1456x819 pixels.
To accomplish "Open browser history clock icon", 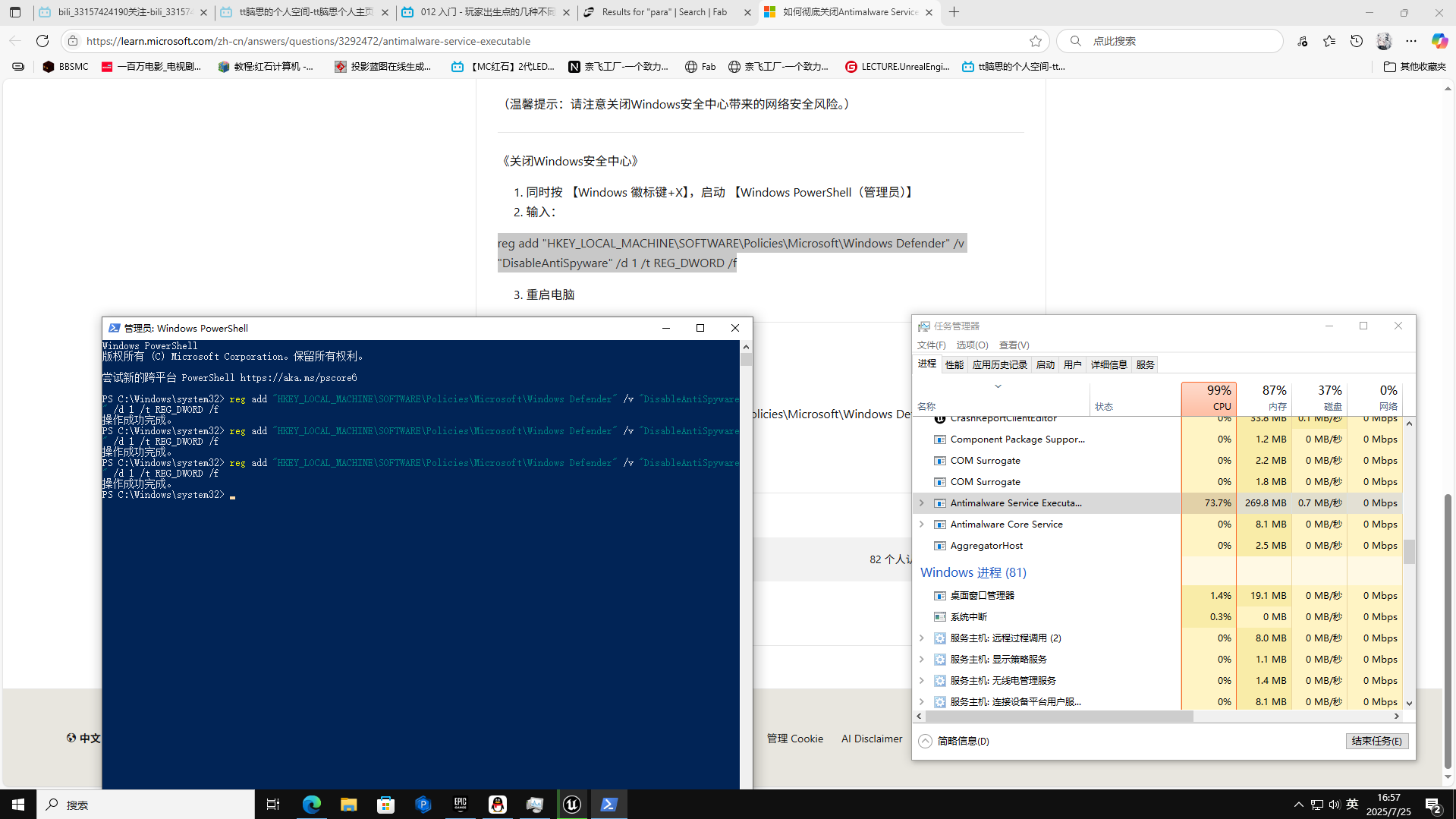I will [1357, 41].
